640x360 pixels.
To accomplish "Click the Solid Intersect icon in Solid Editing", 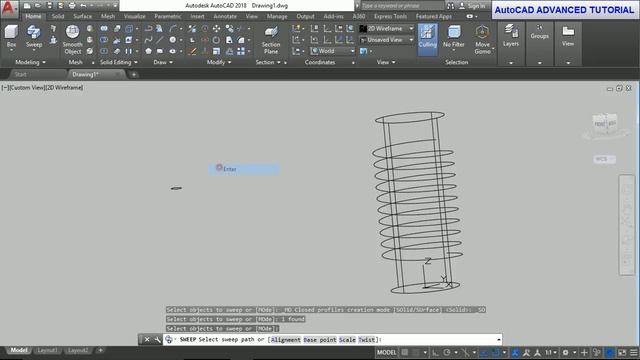I will 104,51.
